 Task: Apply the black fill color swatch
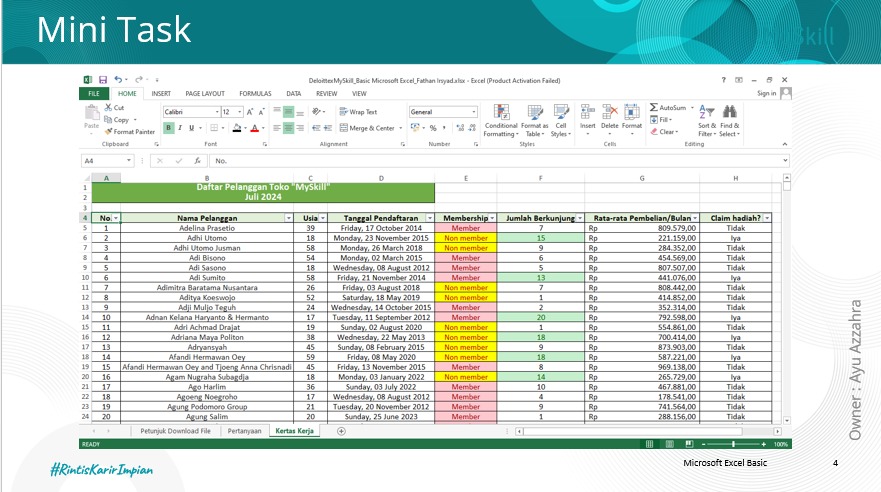(x=237, y=128)
